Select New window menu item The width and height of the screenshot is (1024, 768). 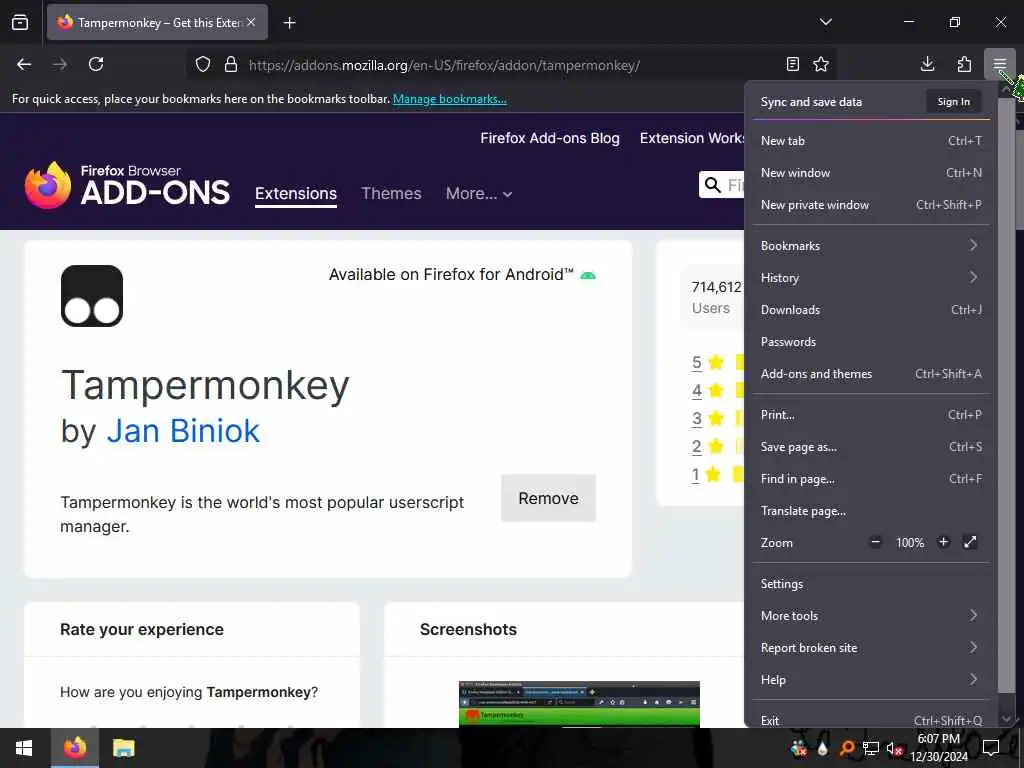coord(871,172)
